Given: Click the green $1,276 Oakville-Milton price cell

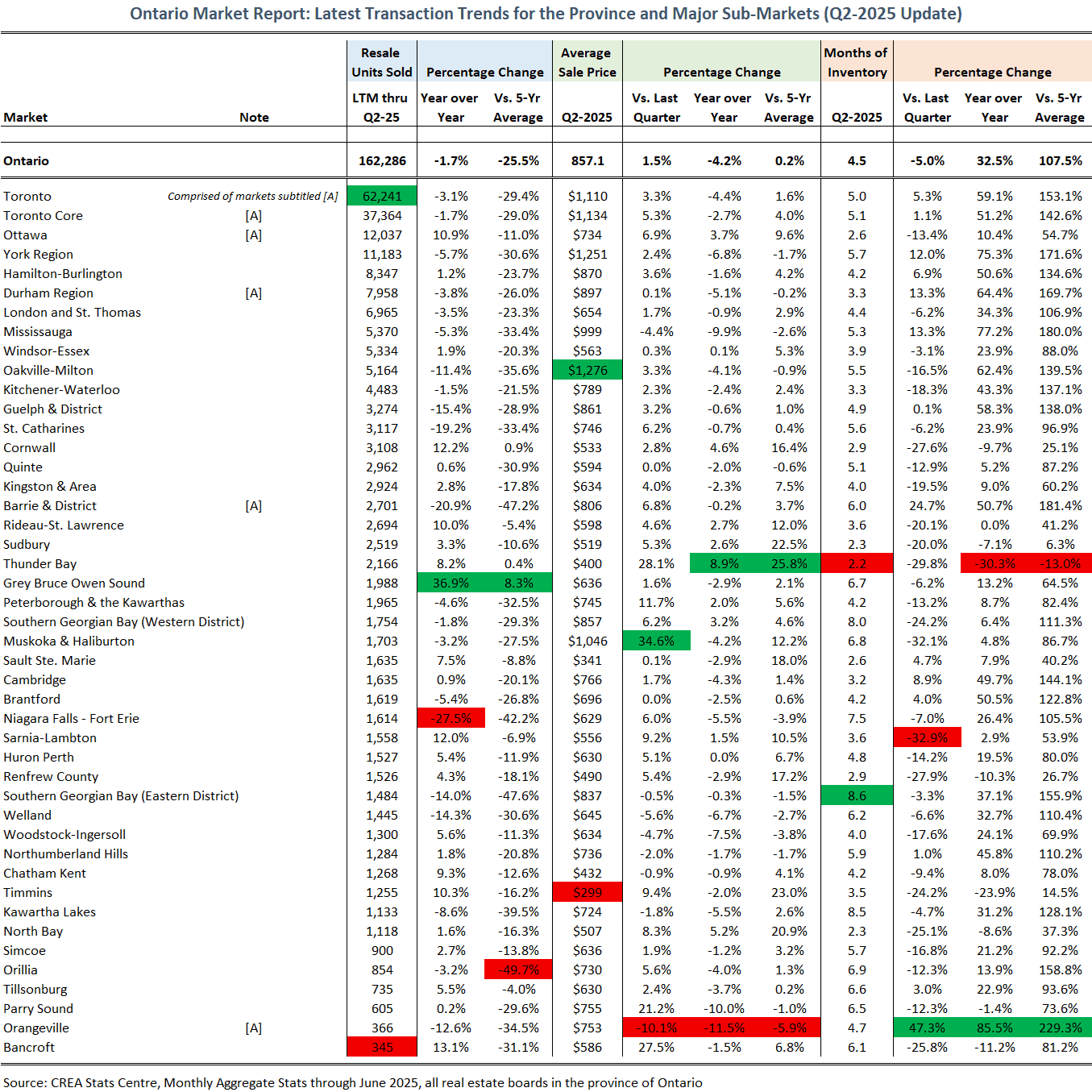Looking at the screenshot, I should pyautogui.click(x=588, y=371).
